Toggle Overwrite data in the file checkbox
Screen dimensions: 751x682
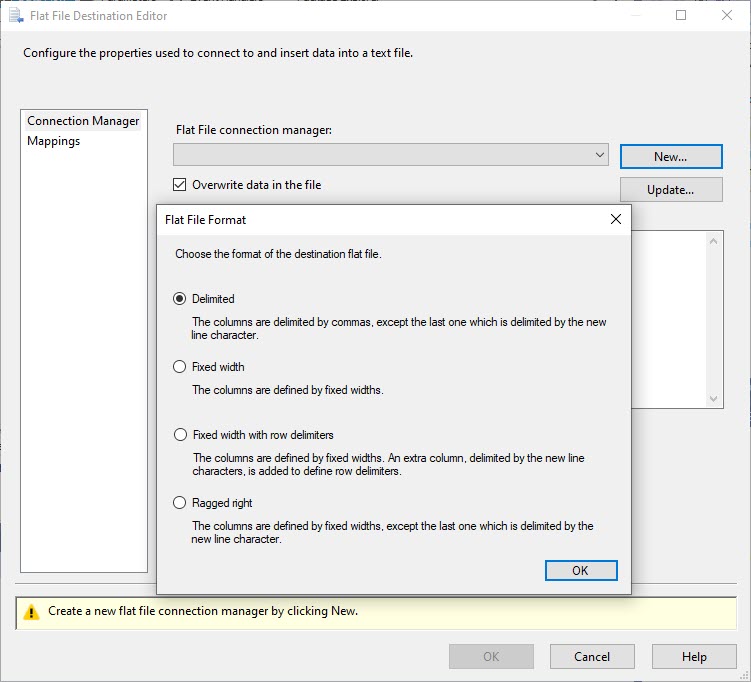pos(180,185)
